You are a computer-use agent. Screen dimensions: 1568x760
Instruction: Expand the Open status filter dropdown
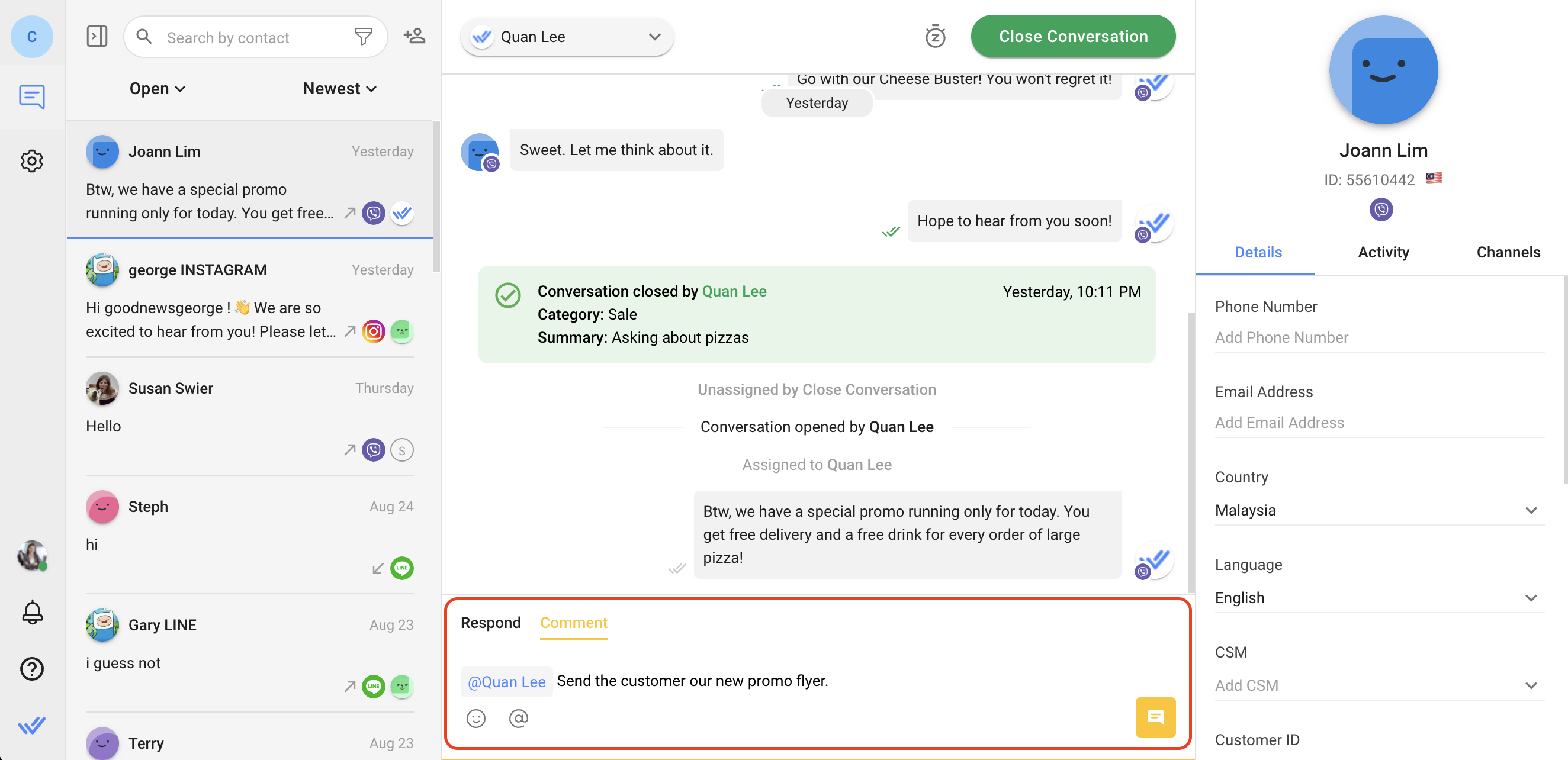coord(157,89)
